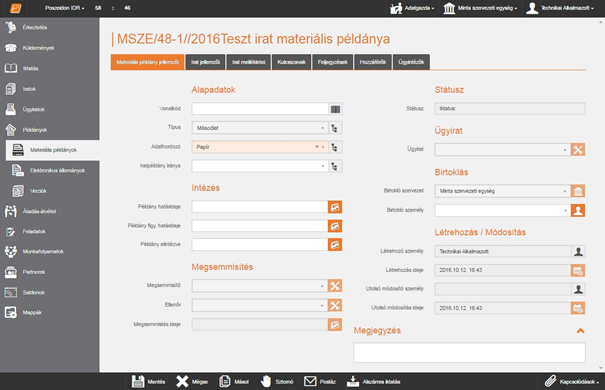Open the Adatgazda dropdown menu

coord(412,8)
